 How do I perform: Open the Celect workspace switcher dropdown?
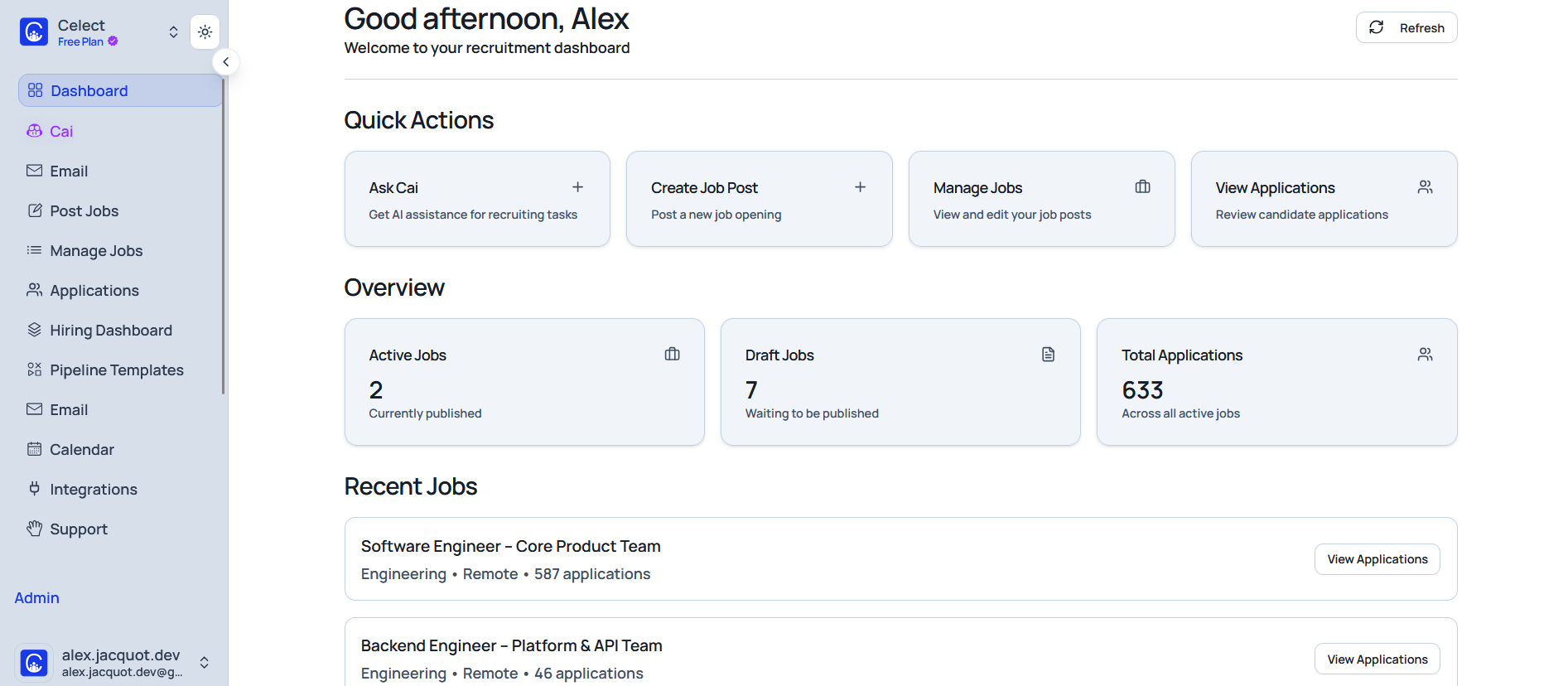click(173, 32)
